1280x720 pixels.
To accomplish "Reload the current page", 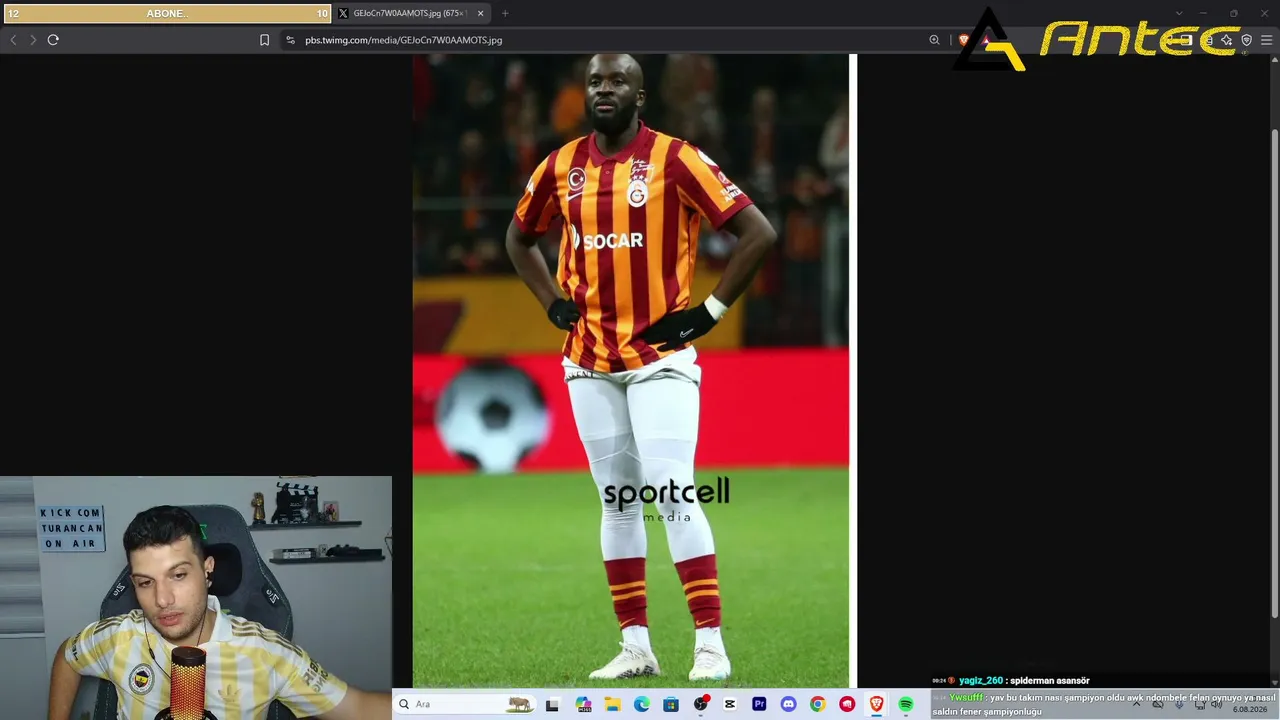I will pos(53,40).
